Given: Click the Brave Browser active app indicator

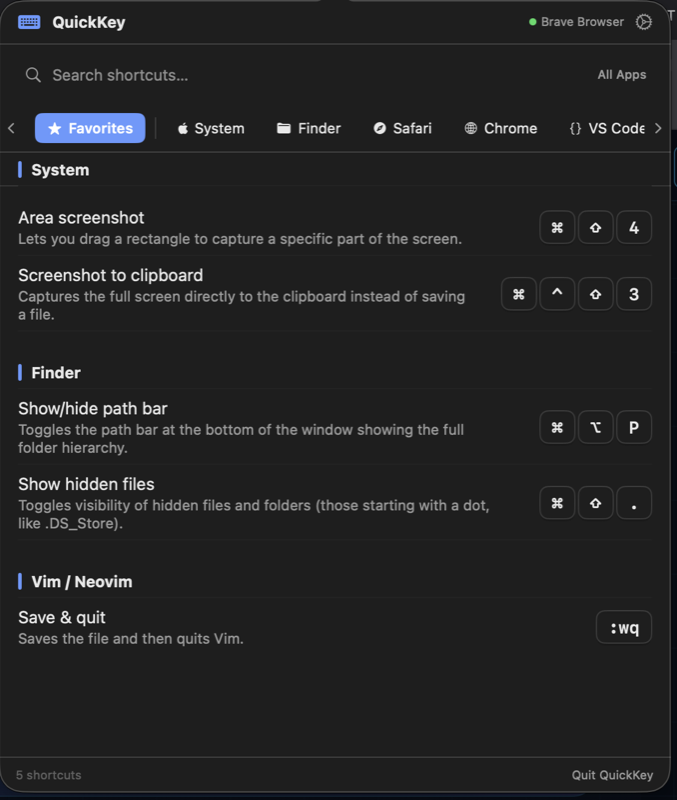Looking at the screenshot, I should 576,22.
